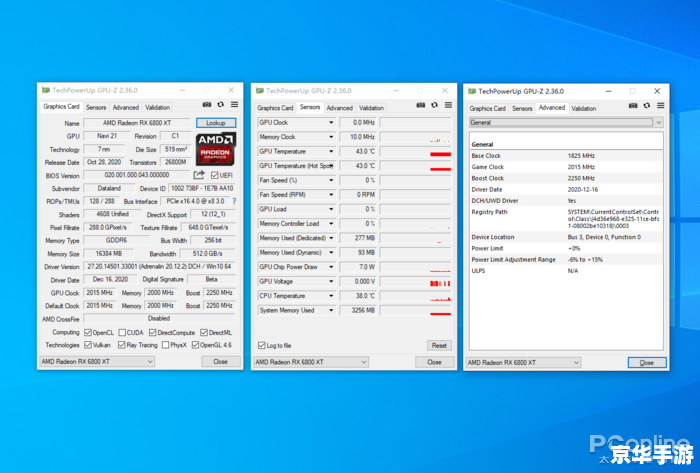700x473 pixels.
Task: Click GPU-Z app icon in Sensors window title
Action: (259, 91)
